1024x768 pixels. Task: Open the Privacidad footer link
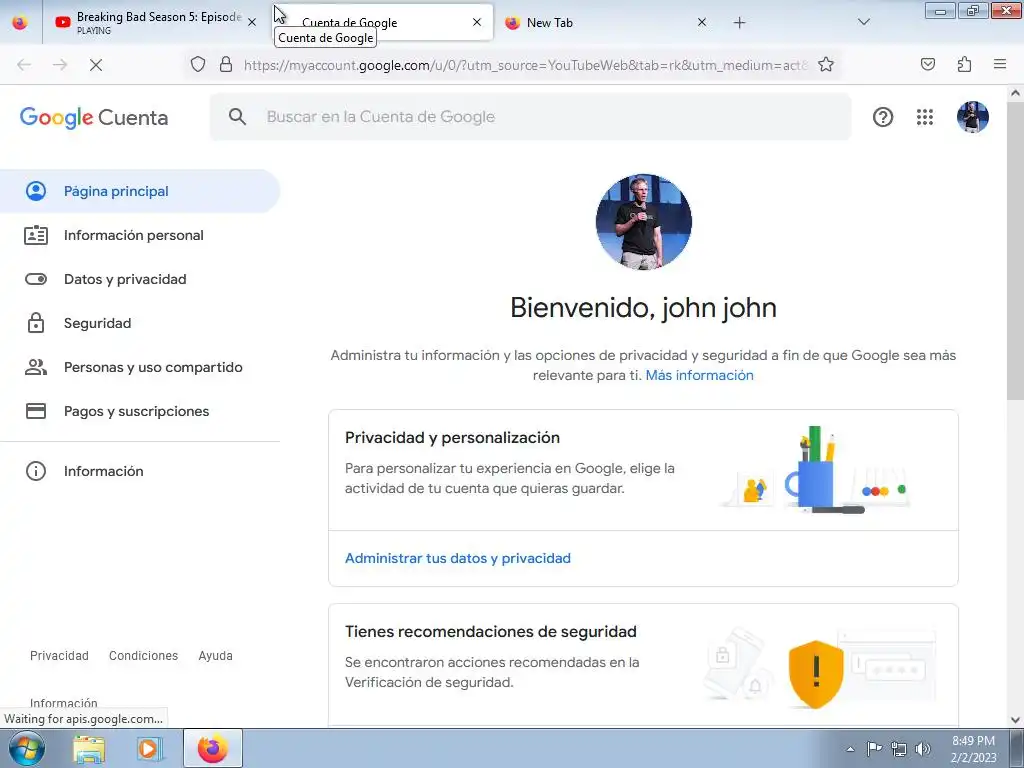[59, 656]
